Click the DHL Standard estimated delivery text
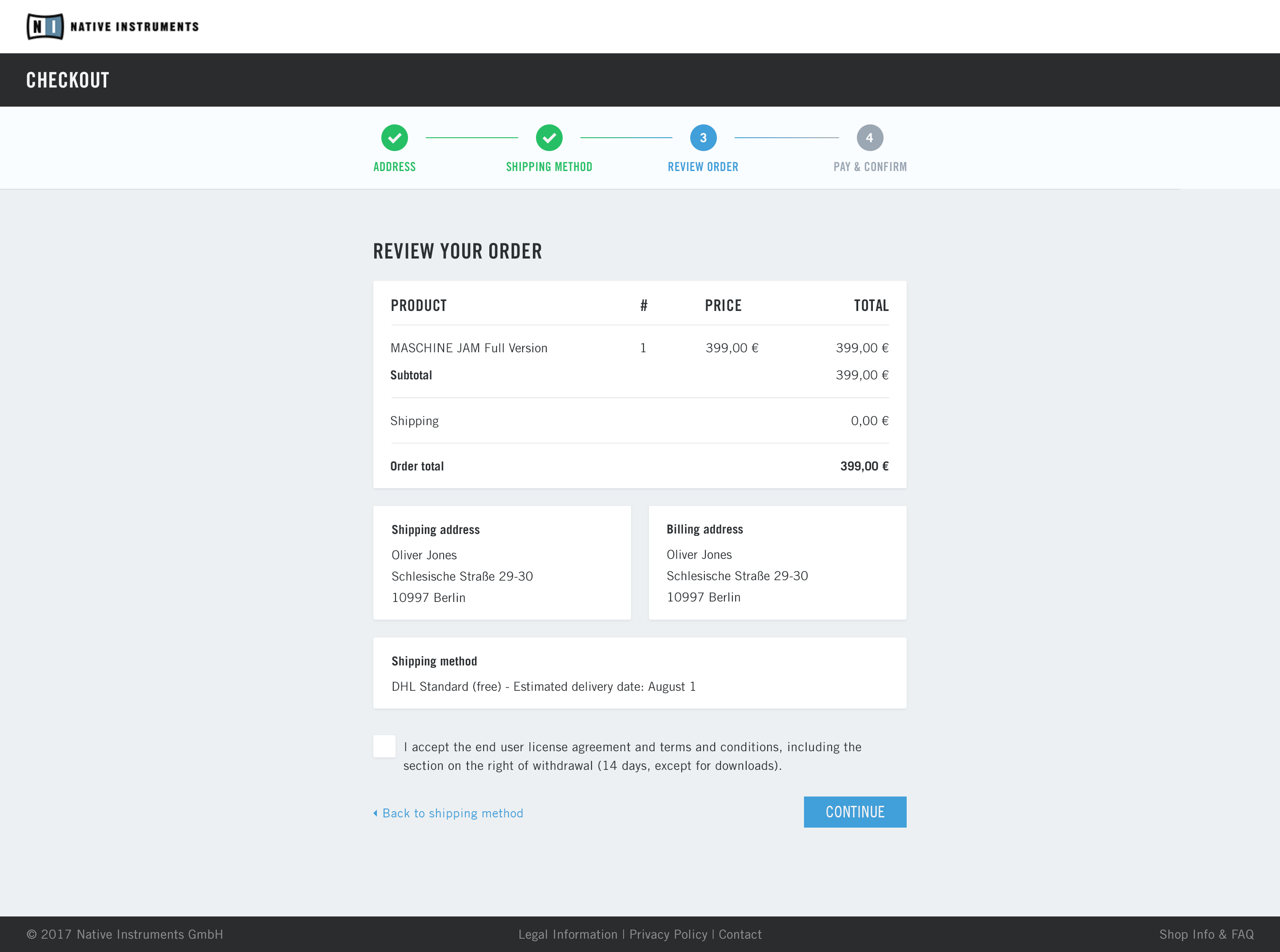The height and width of the screenshot is (952, 1280). click(544, 686)
